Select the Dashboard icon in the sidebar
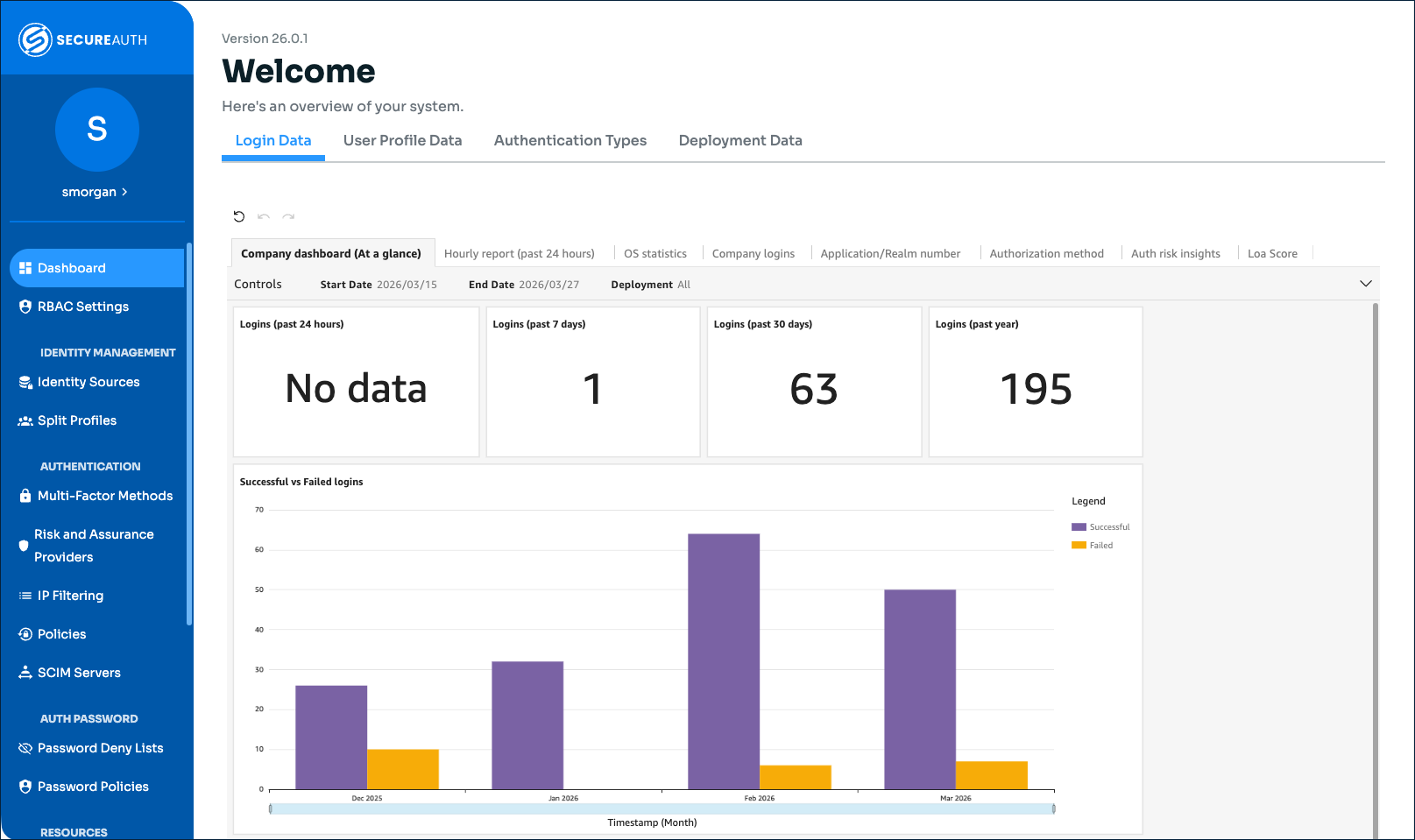Image resolution: width=1415 pixels, height=840 pixels. (25, 267)
